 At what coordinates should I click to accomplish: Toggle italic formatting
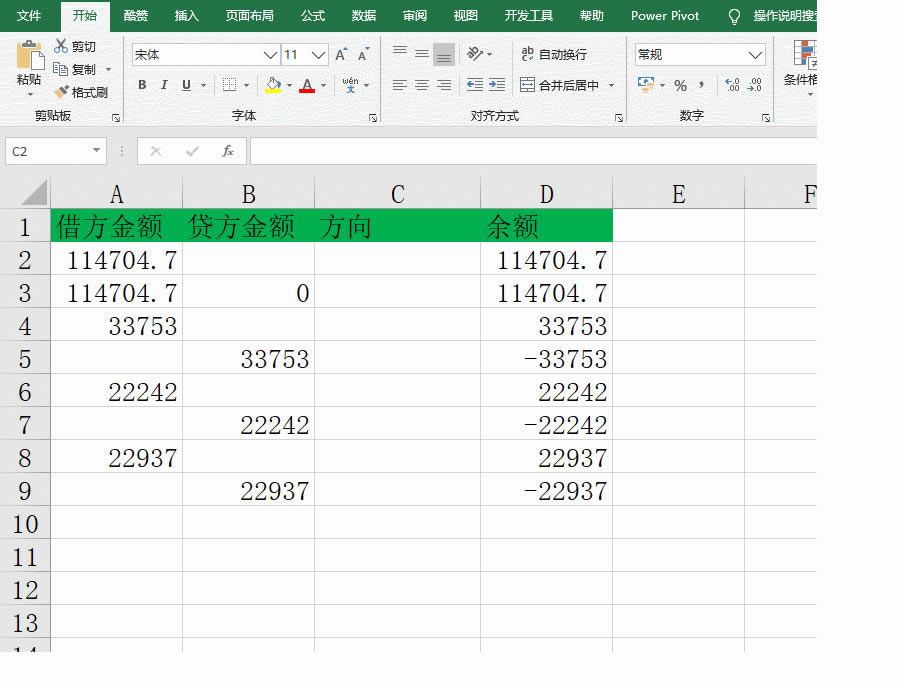164,85
